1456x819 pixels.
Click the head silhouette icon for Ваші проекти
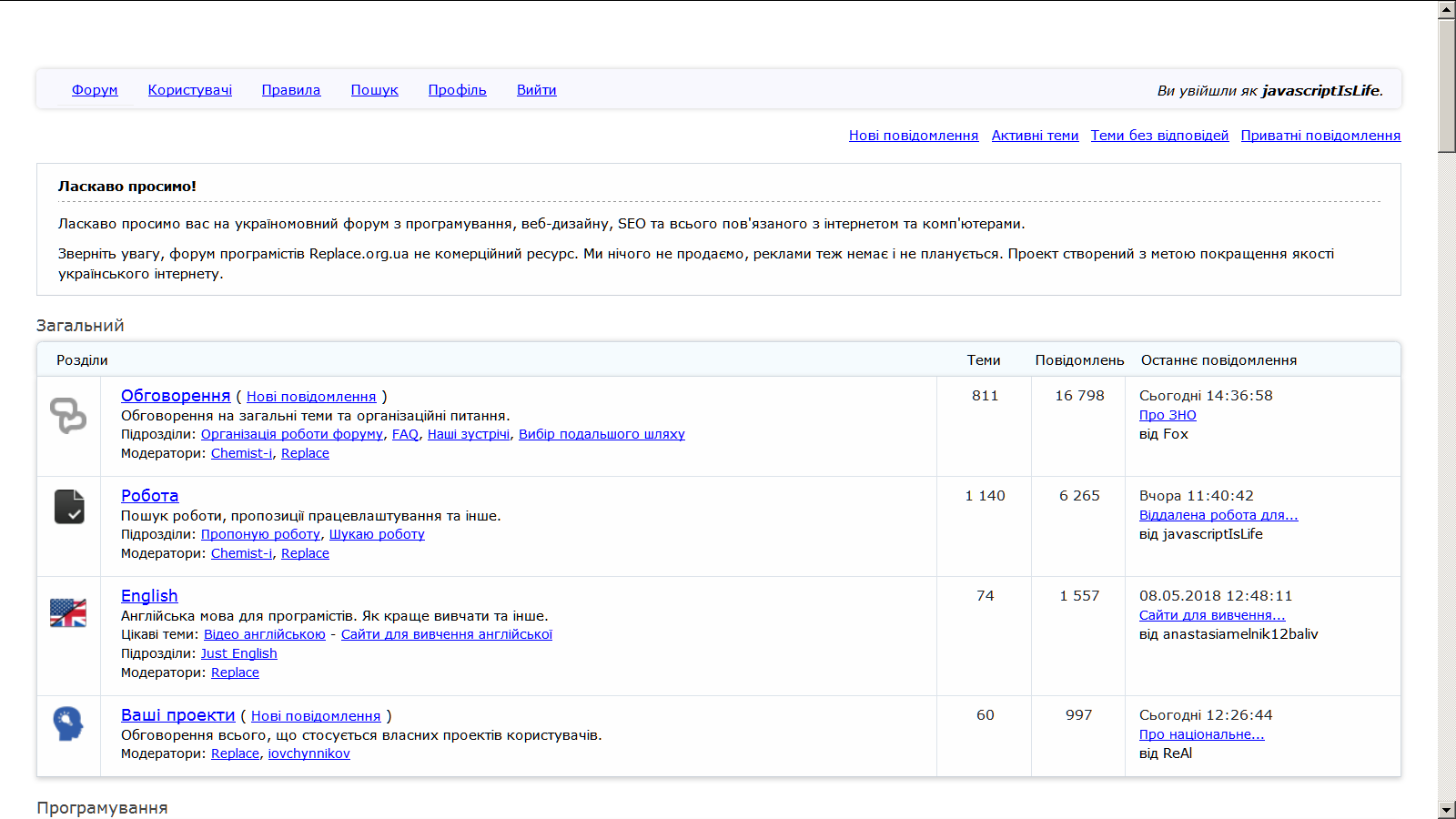[x=68, y=724]
